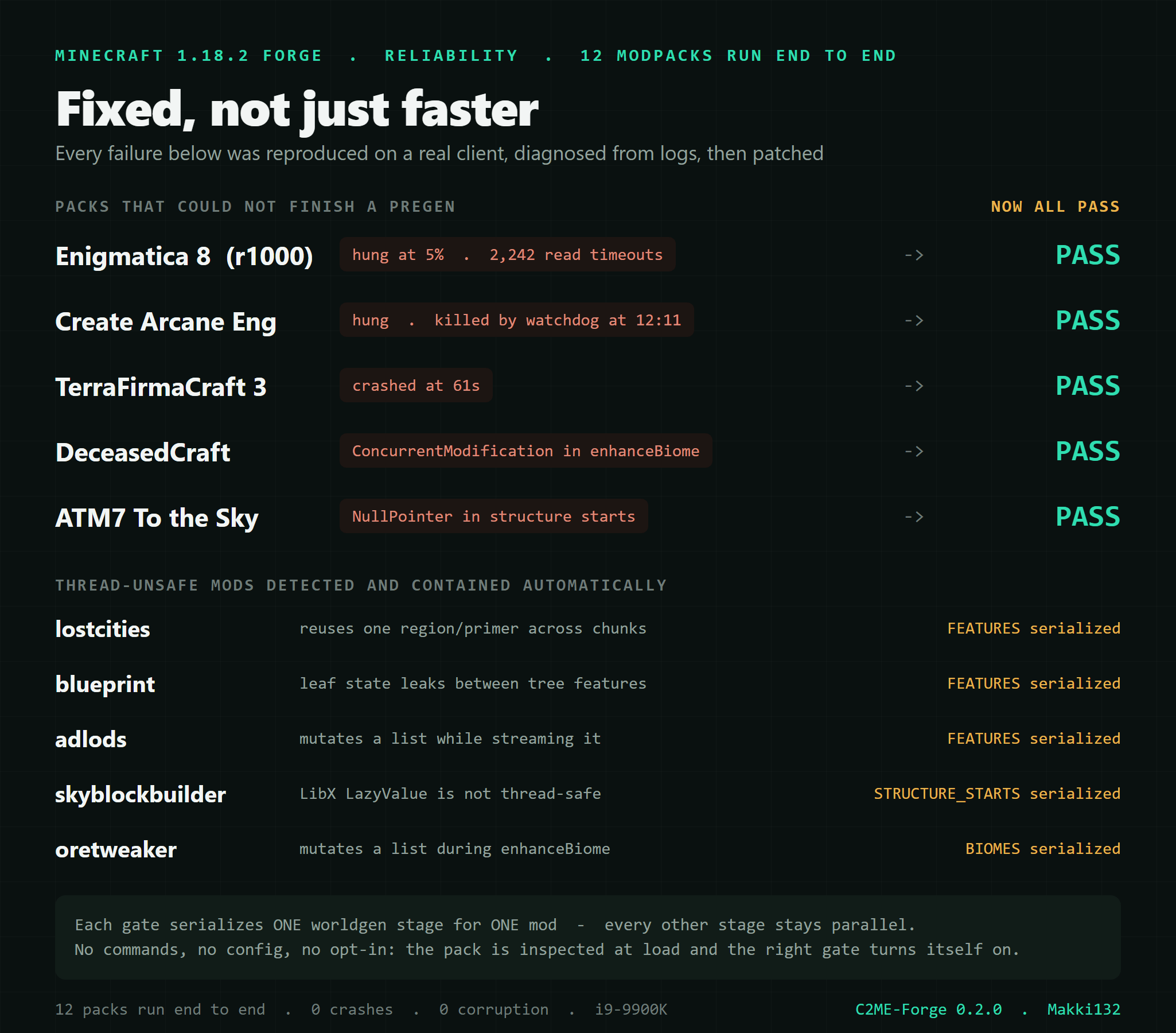Select the "Enigmatica 8 (r1000)" pack name

tap(184, 256)
